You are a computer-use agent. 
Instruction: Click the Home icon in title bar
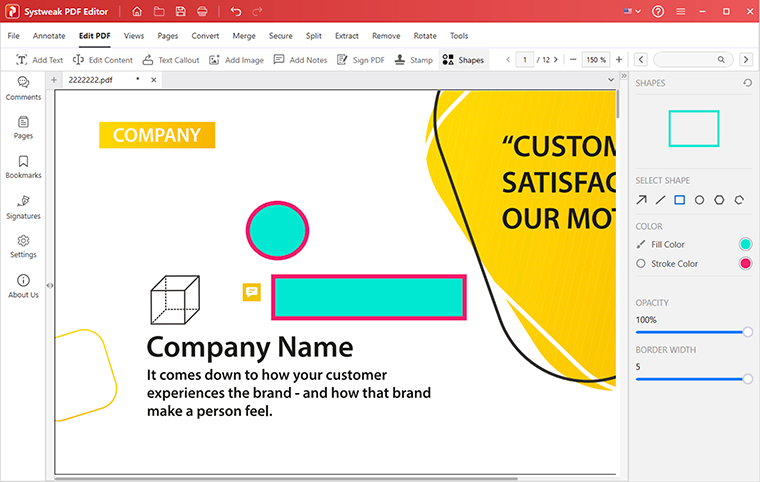[137, 11]
